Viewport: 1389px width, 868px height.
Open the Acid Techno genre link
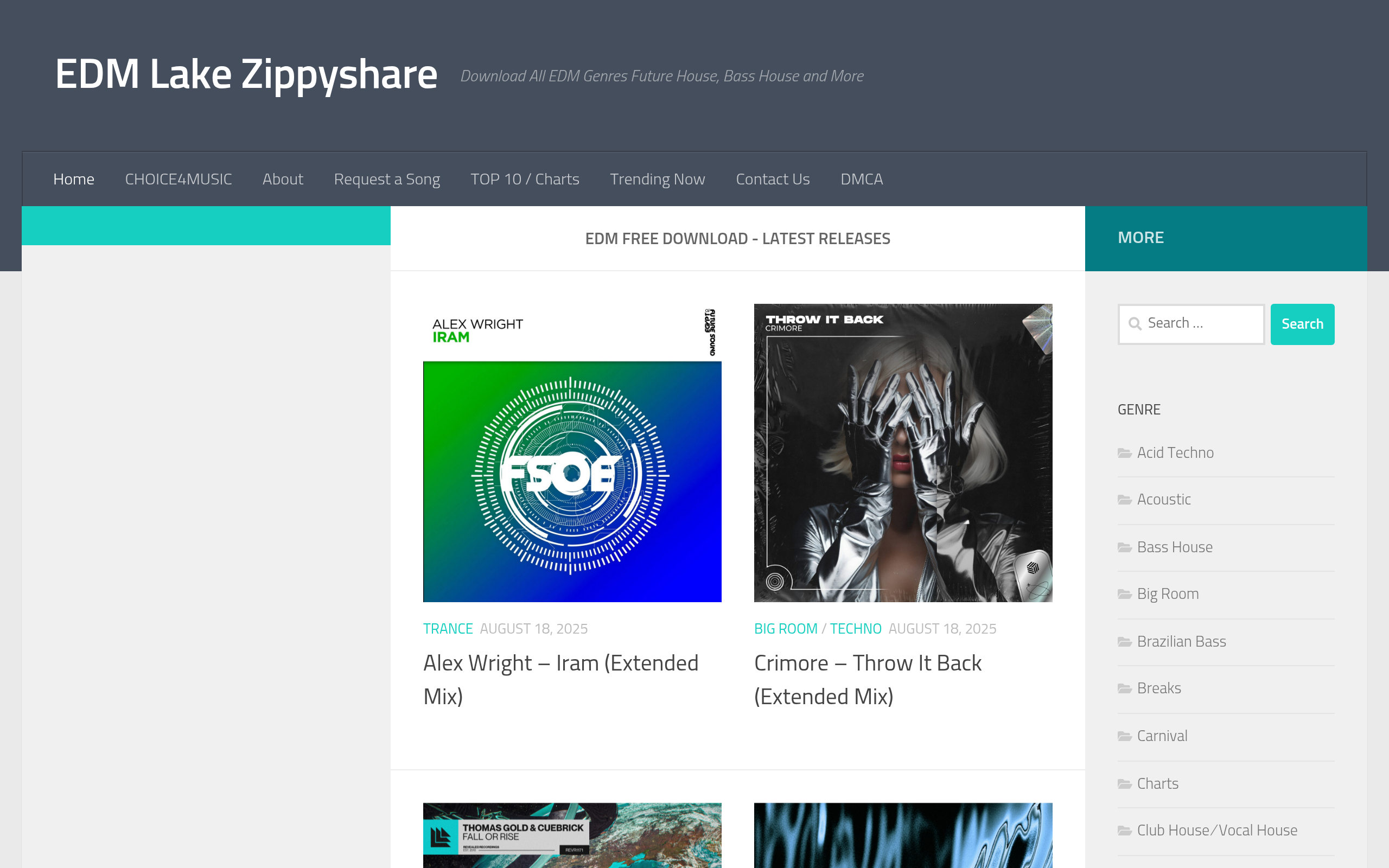pos(1175,453)
